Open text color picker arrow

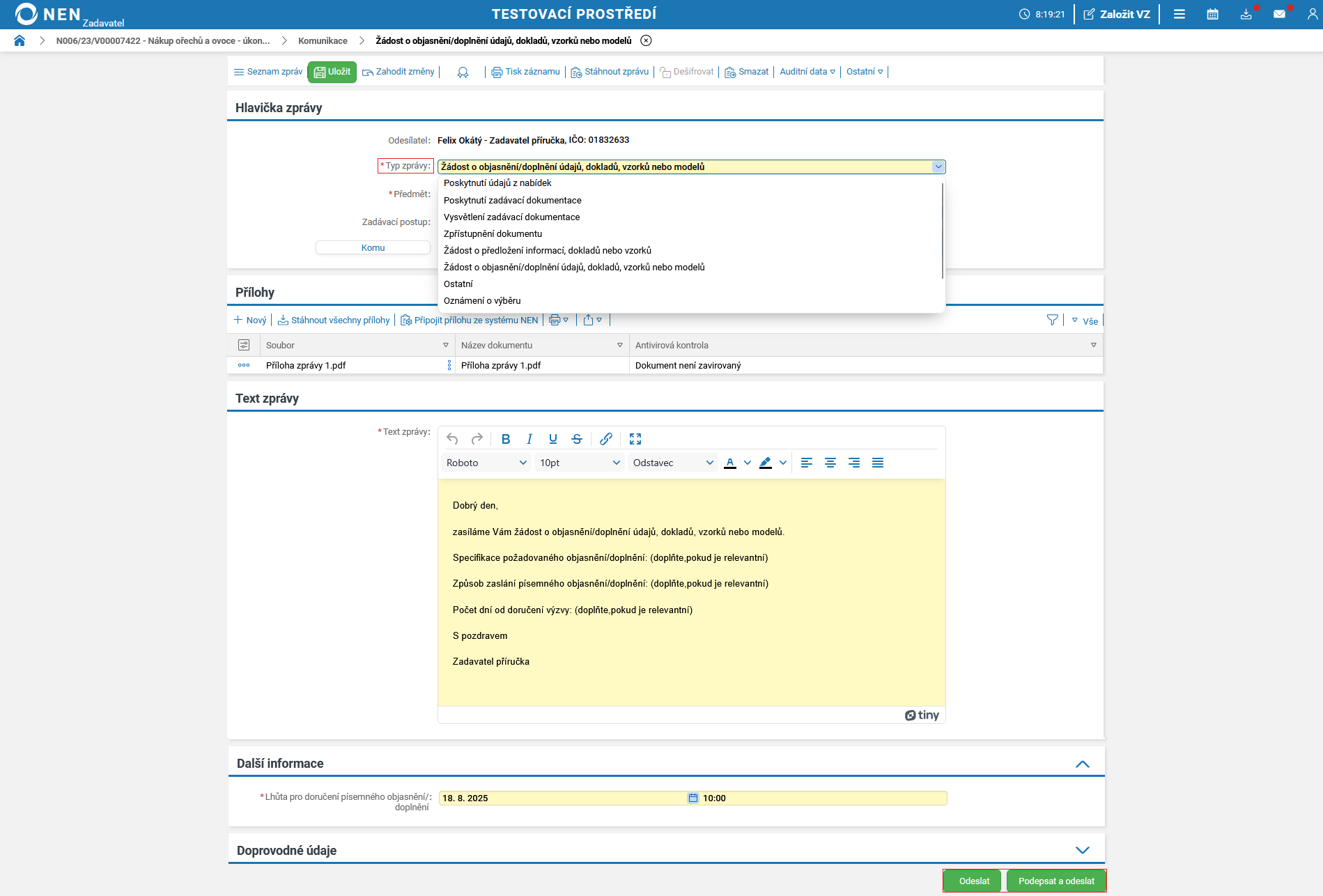748,463
